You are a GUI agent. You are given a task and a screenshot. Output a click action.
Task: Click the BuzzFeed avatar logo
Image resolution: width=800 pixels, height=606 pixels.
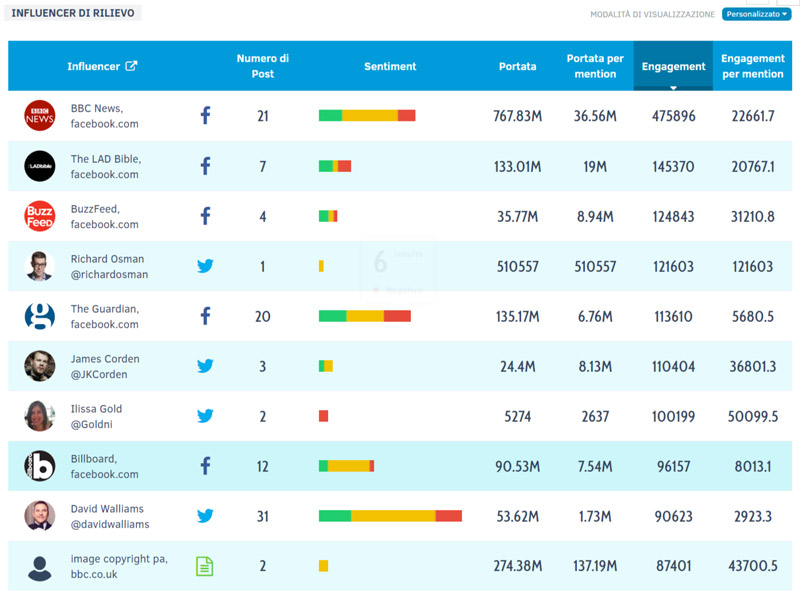(x=40, y=216)
